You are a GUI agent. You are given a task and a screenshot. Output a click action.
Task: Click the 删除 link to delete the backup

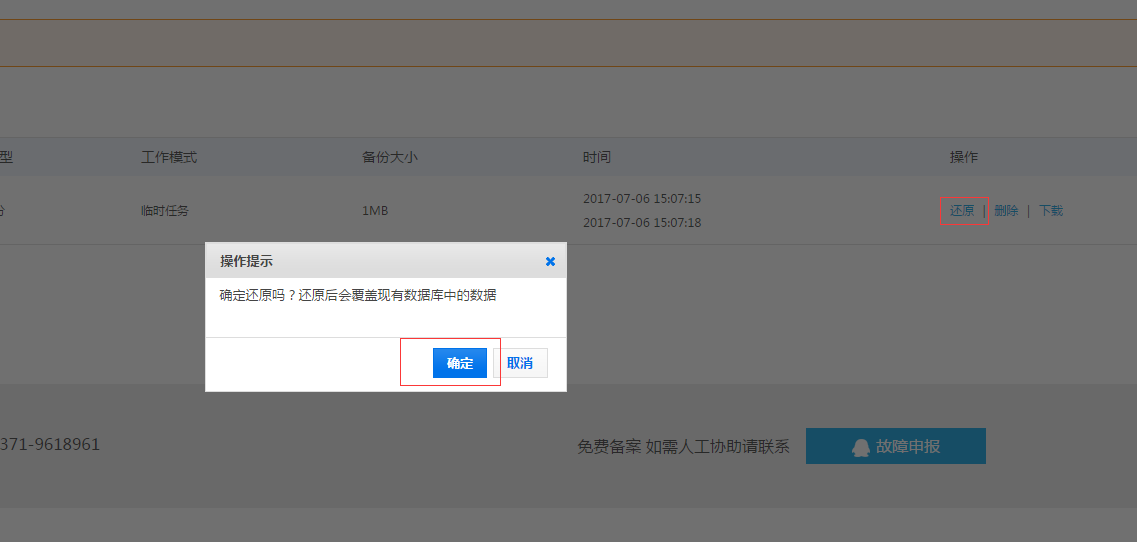[x=1006, y=211]
